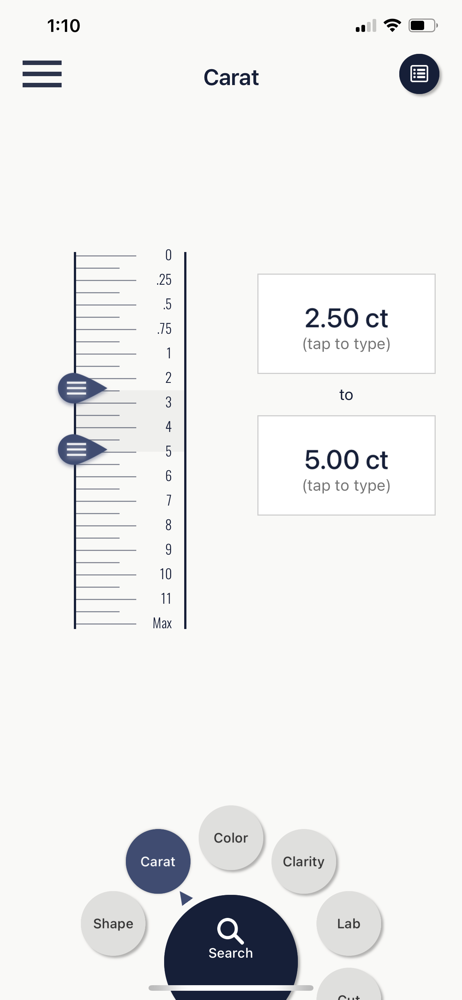The height and width of the screenshot is (1000, 462).
Task: Tap the Max mark on carat scale
Action: (x=162, y=623)
